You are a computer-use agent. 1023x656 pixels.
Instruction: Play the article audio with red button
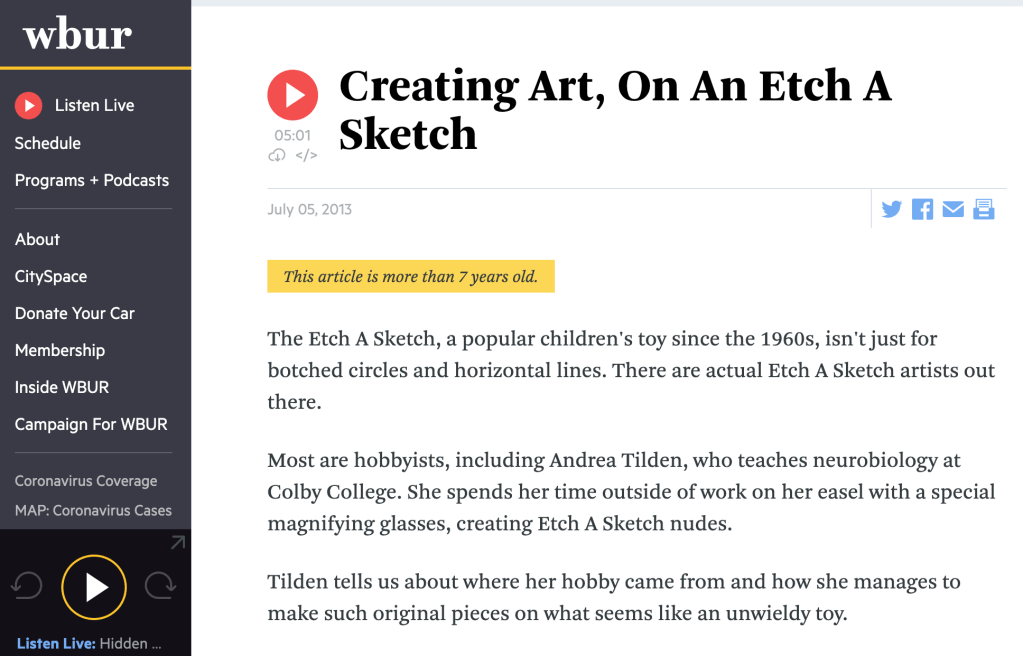click(292, 95)
